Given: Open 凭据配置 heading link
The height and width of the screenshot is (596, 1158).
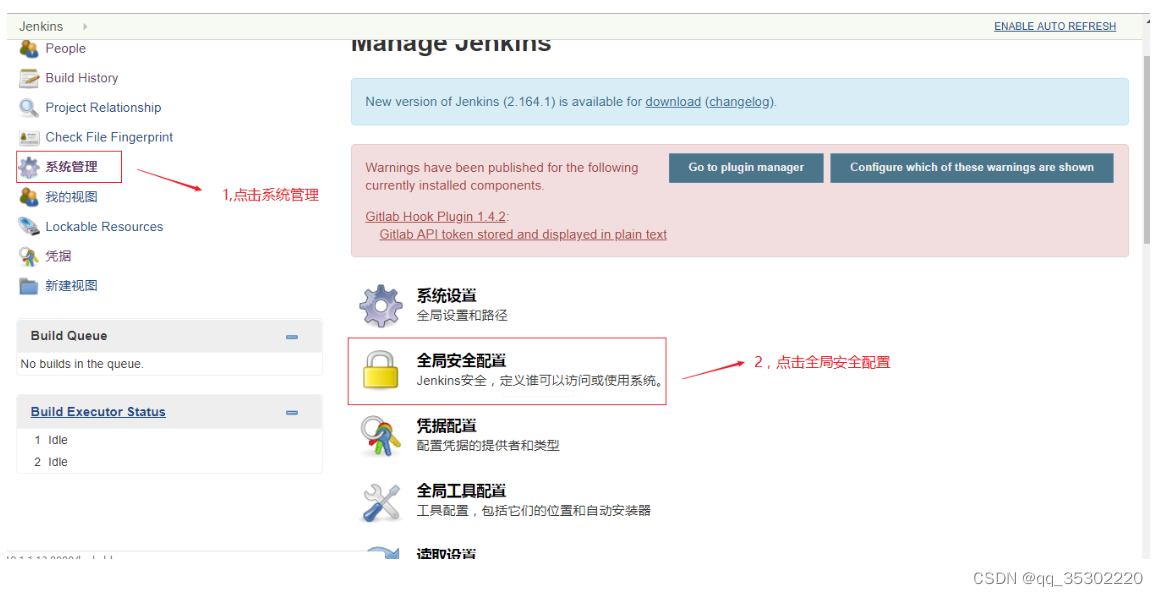Looking at the screenshot, I should click(x=447, y=425).
